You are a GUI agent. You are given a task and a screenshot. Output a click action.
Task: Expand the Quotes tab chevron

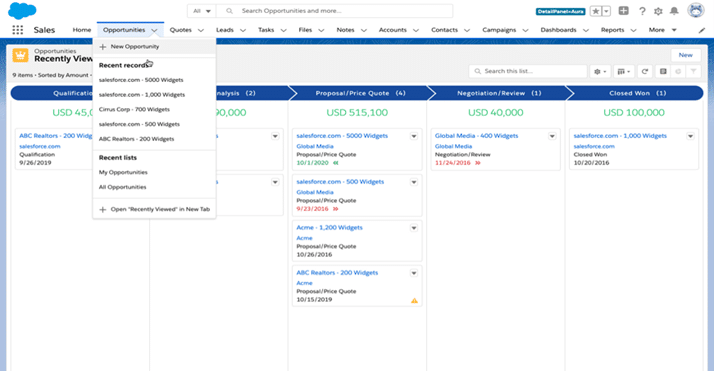[x=201, y=30]
